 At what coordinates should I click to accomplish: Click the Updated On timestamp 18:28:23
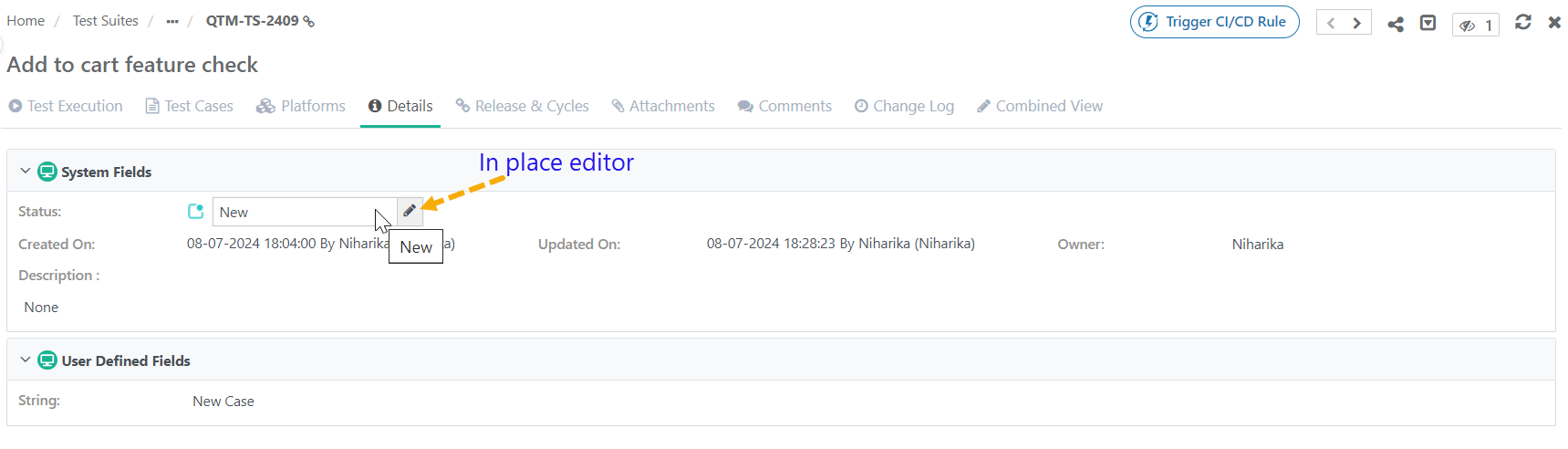[841, 244]
